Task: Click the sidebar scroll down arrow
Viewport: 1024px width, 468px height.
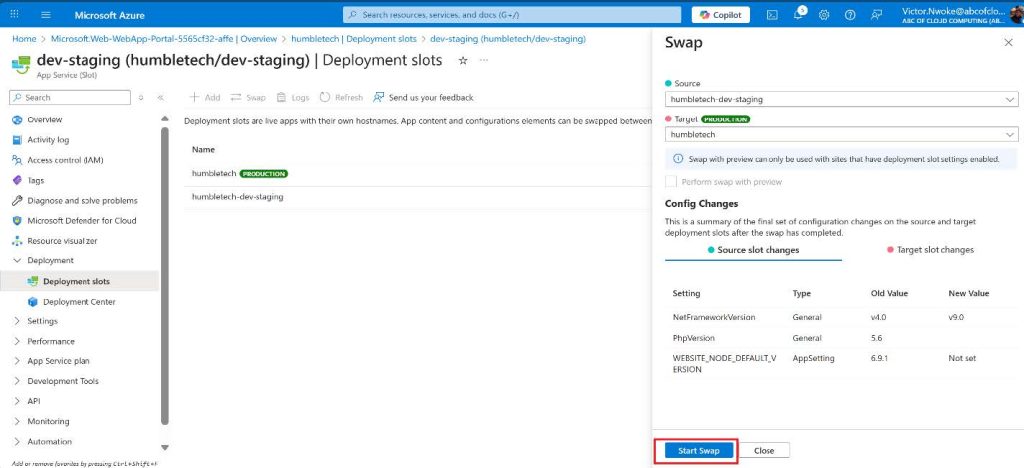Action: (165, 448)
